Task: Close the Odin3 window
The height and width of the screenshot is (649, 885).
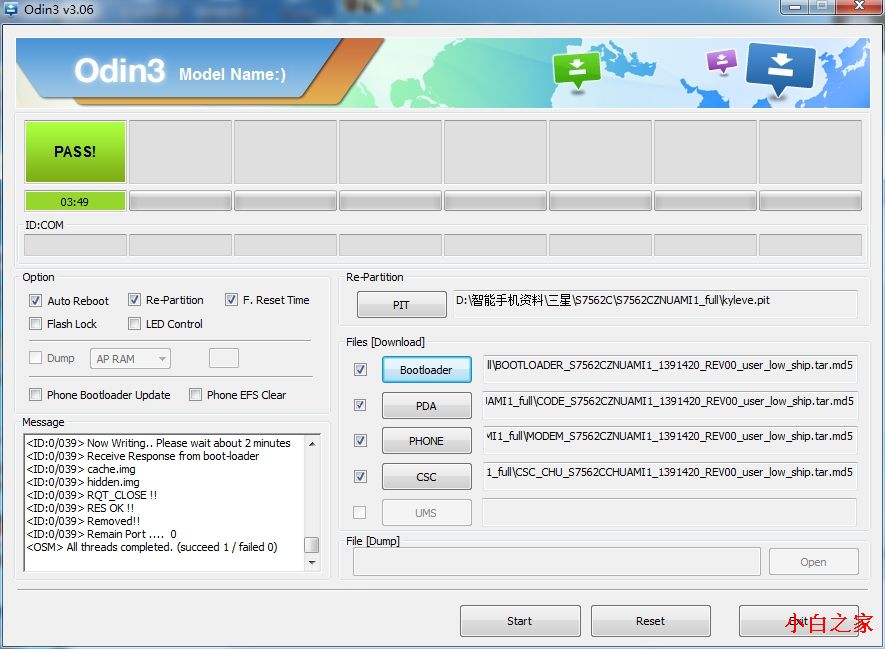Action: tap(859, 6)
